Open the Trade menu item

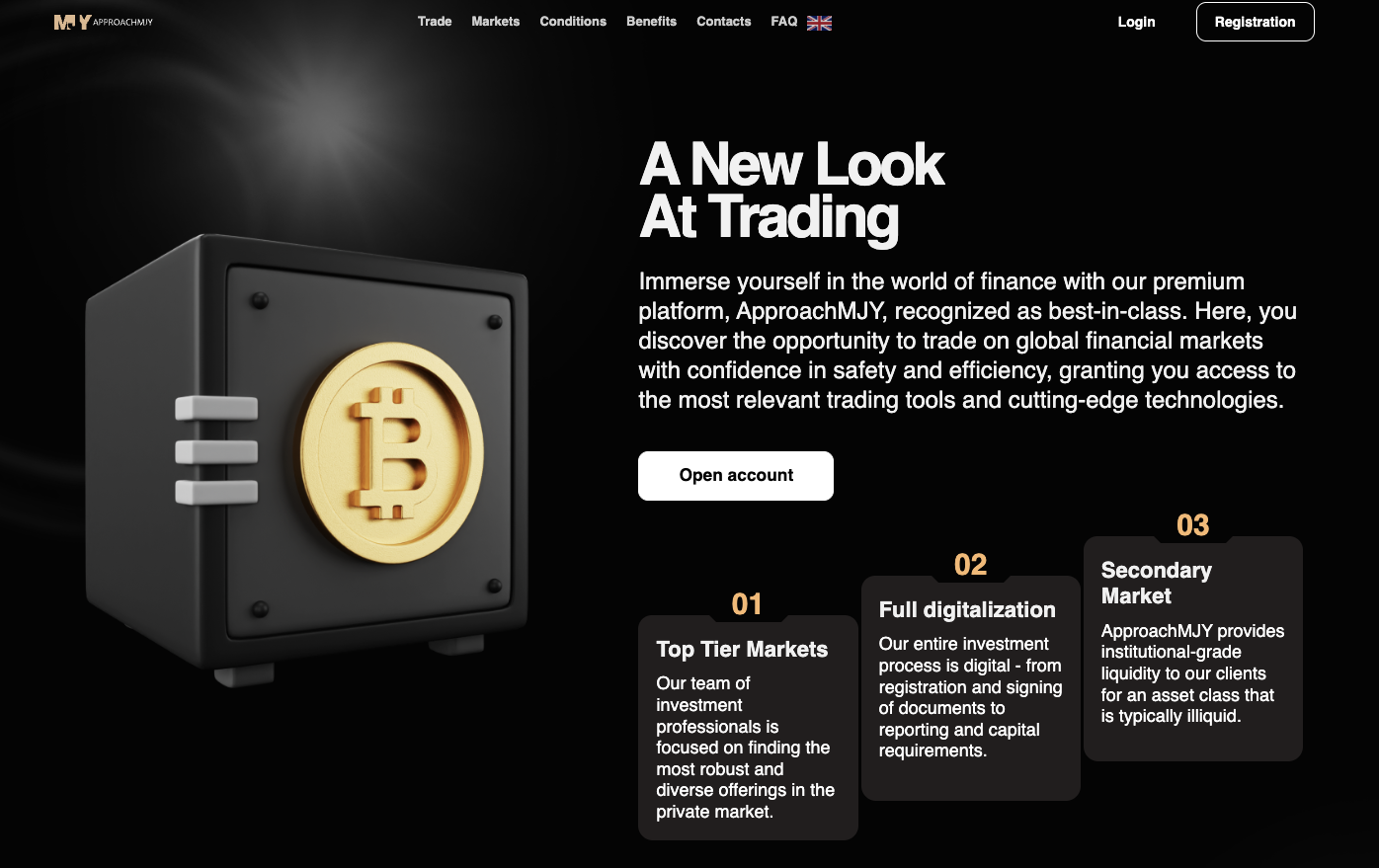point(435,22)
